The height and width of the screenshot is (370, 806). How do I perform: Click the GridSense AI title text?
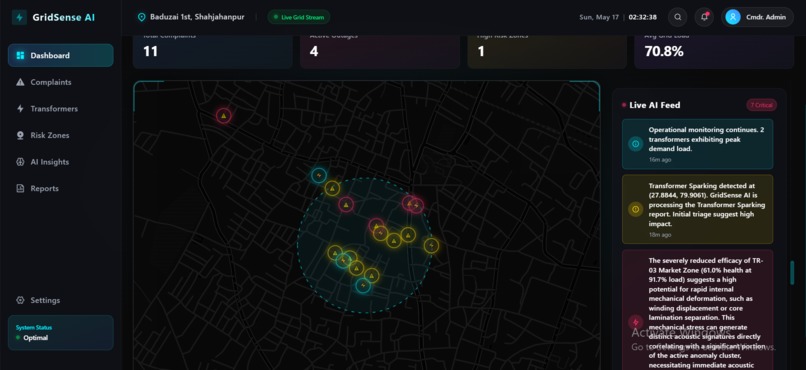tap(64, 17)
